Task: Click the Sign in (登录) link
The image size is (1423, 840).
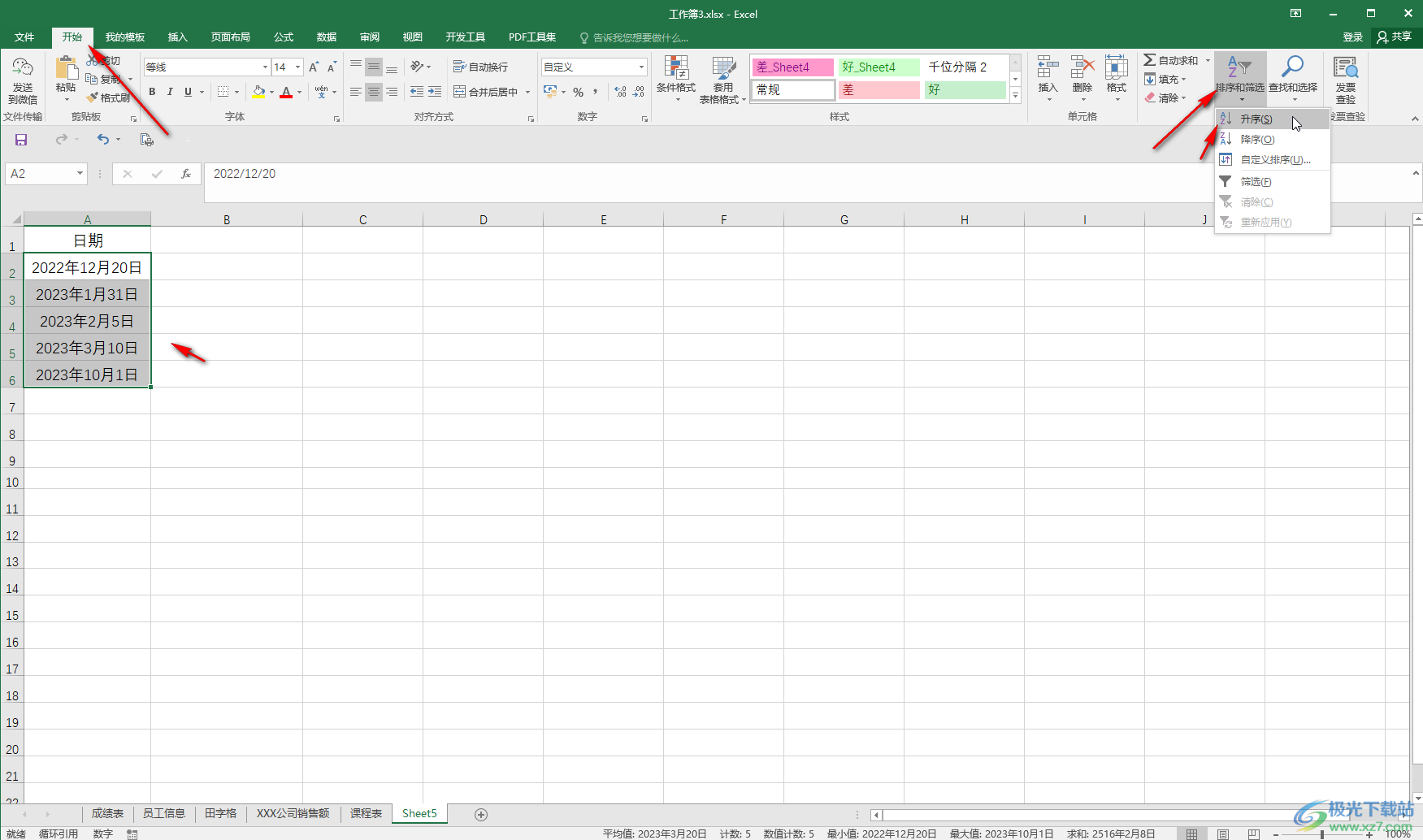Action: pos(1353,37)
